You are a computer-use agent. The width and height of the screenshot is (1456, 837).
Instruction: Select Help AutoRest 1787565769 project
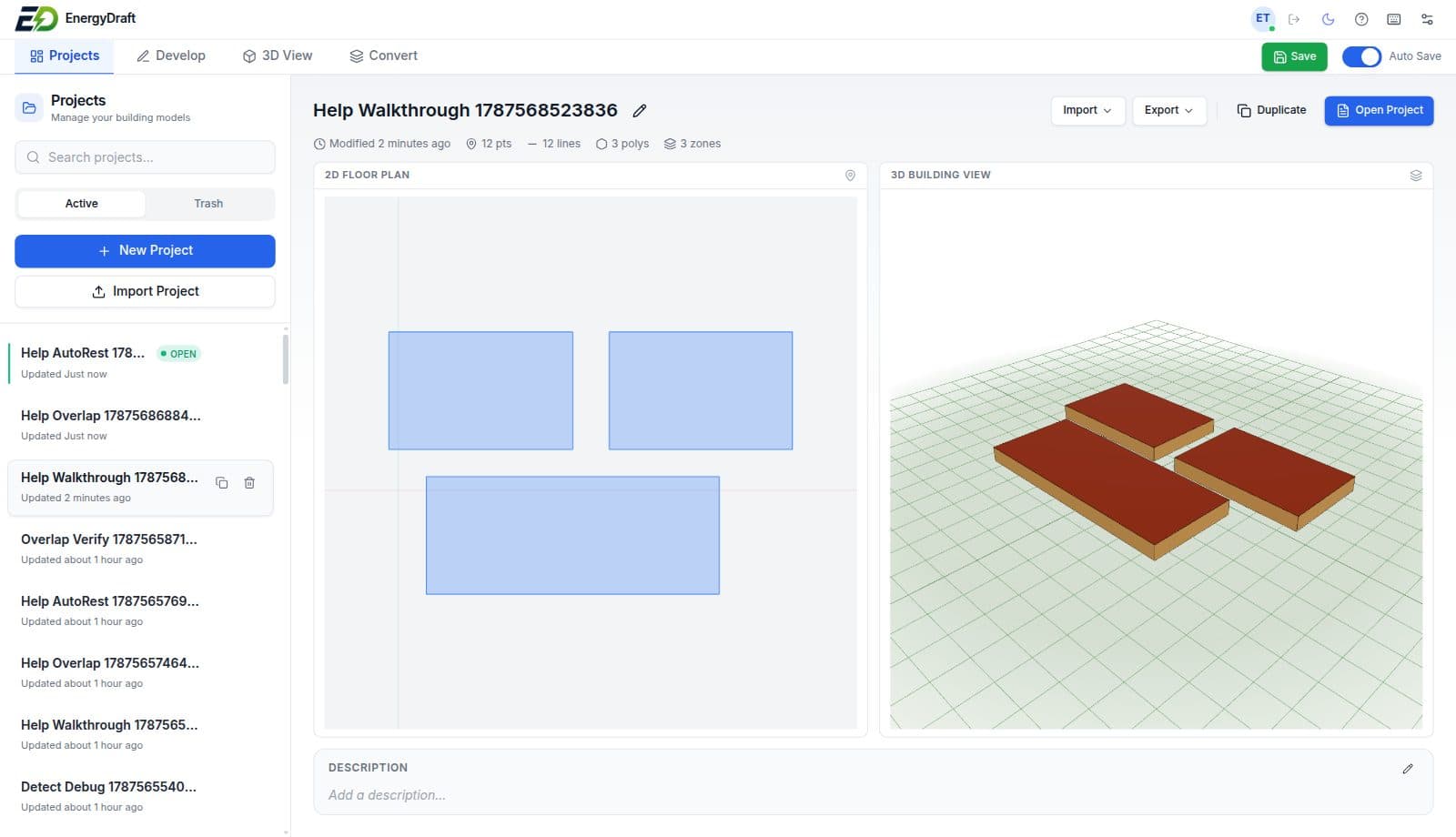141,610
